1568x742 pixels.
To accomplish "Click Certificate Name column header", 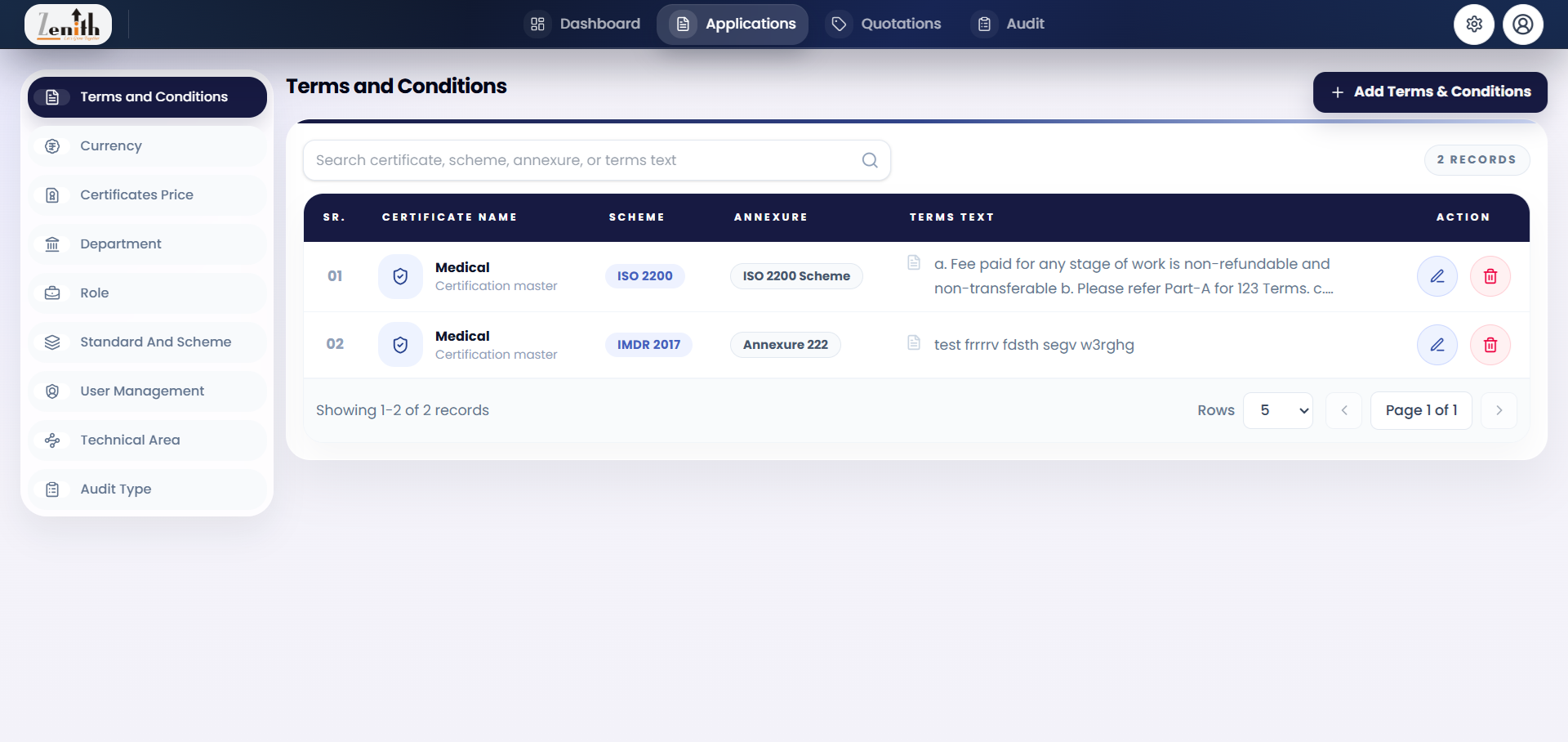I will pyautogui.click(x=450, y=217).
